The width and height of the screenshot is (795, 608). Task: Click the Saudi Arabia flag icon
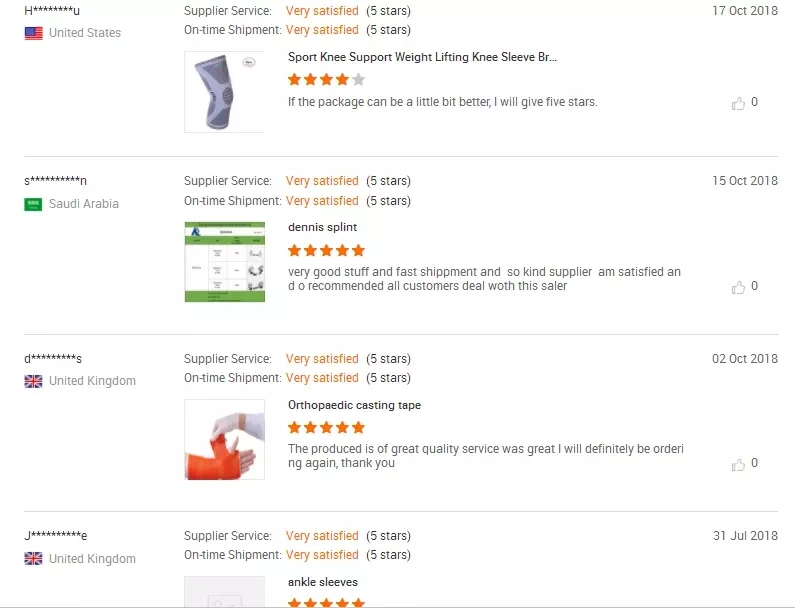pos(34,204)
